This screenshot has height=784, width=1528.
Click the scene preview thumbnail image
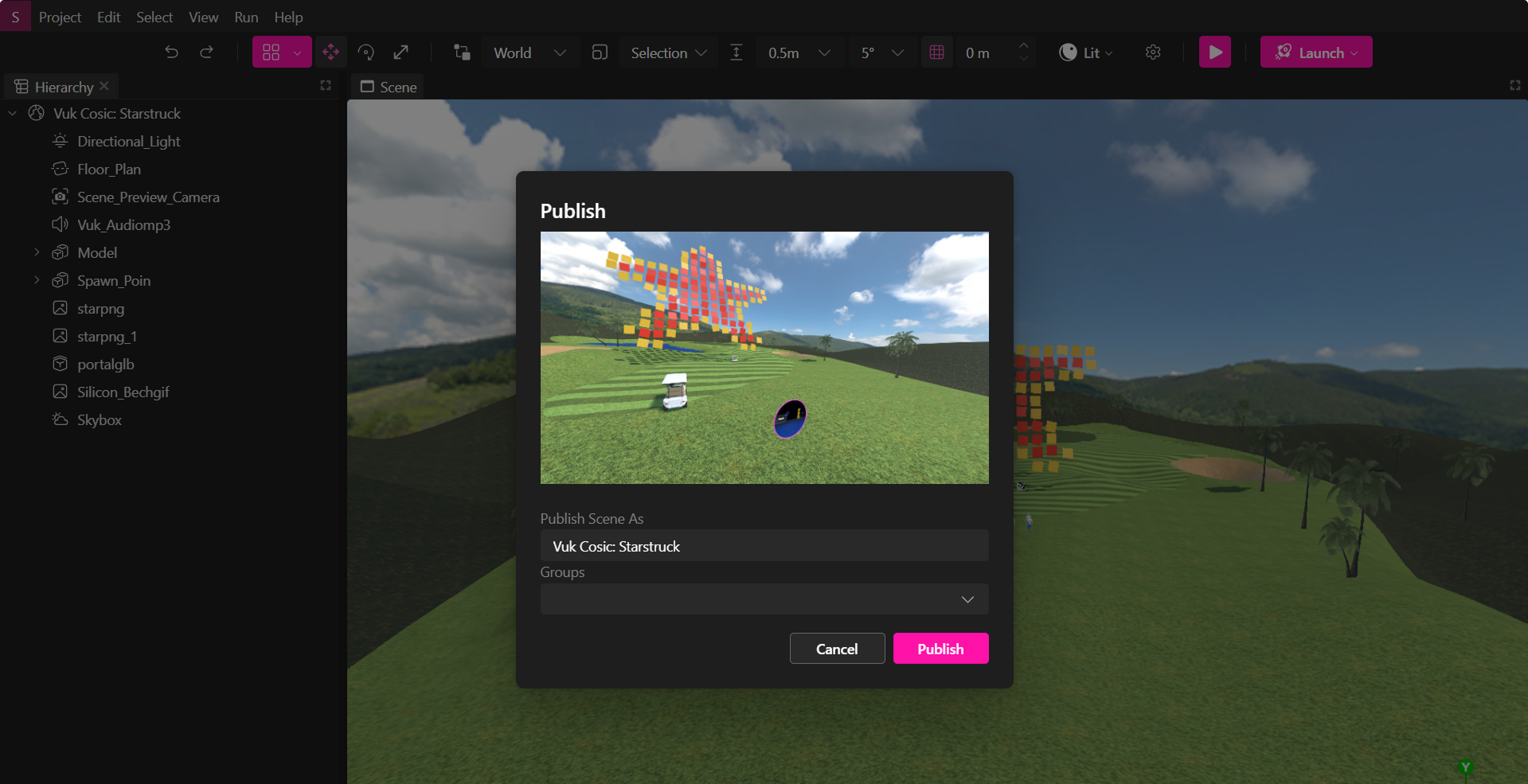(x=764, y=357)
